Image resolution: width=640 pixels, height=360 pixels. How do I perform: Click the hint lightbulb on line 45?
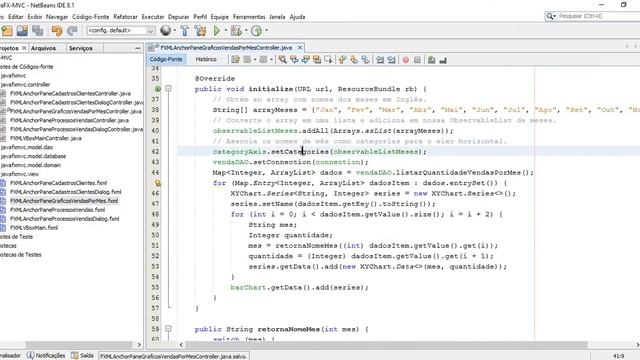pyautogui.click(x=158, y=183)
